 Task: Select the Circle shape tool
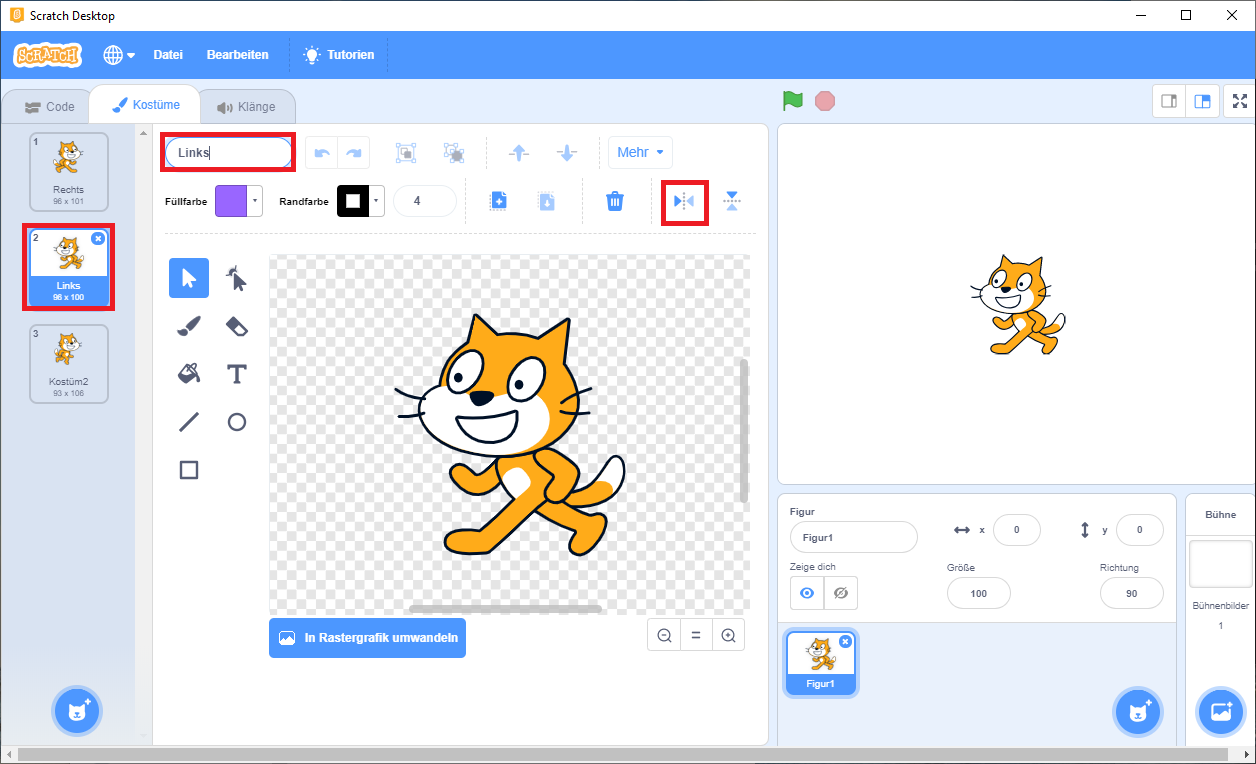[x=237, y=422]
